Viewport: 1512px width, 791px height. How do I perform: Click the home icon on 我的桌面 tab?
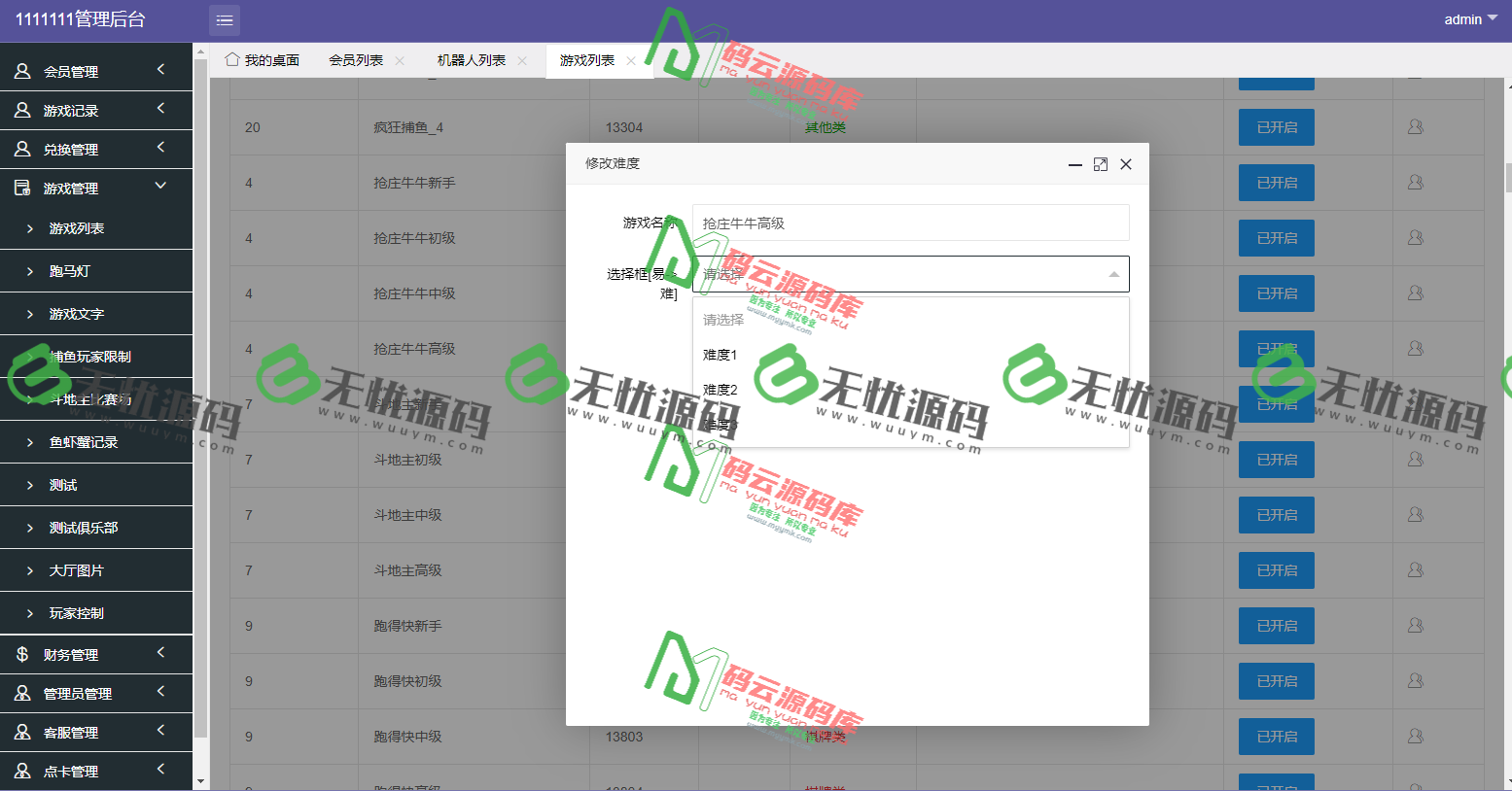(232, 59)
